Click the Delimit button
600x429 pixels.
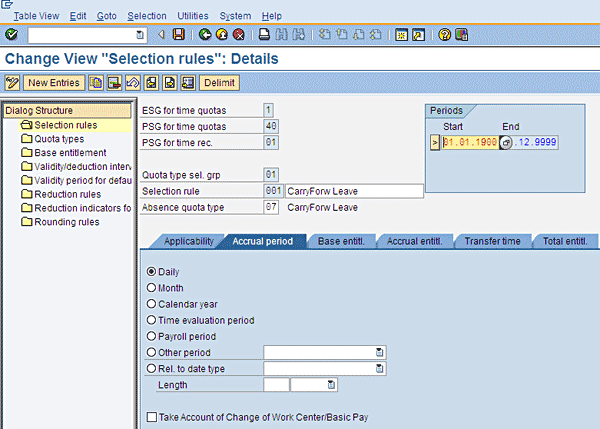pyautogui.click(x=219, y=83)
